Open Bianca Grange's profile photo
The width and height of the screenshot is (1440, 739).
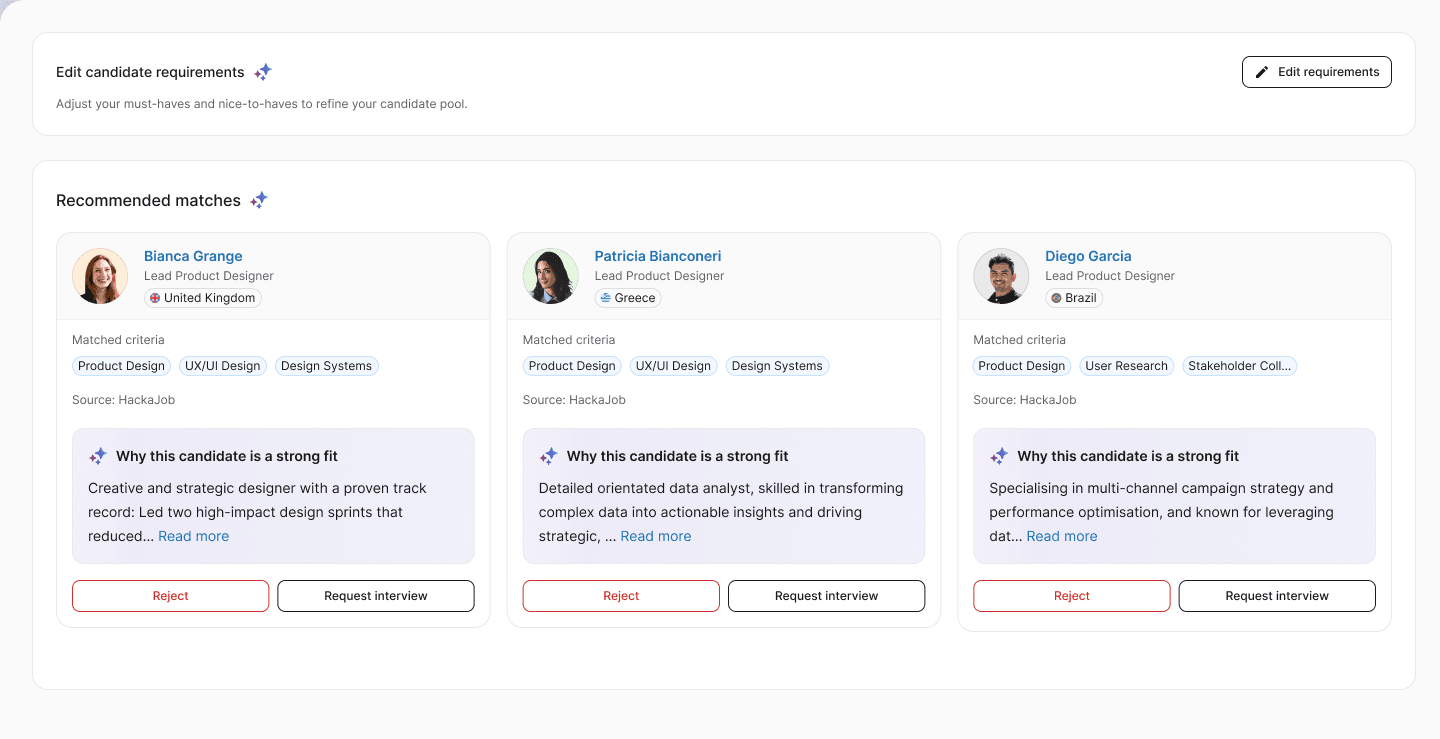coord(100,276)
